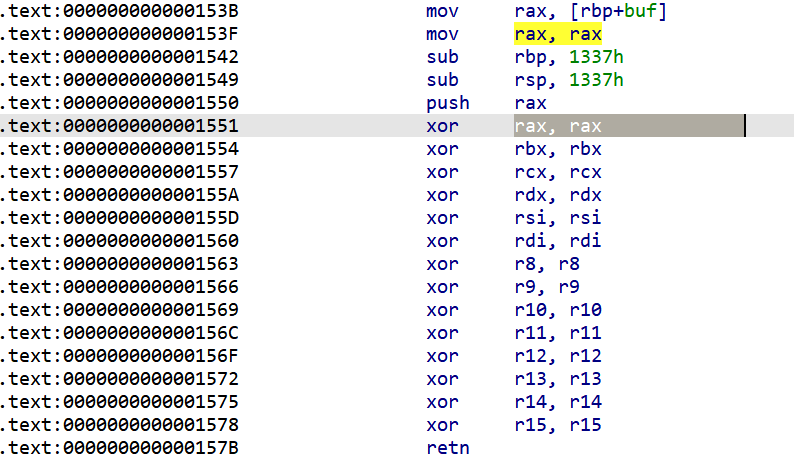
Task: Select address .text:0000000000001557
Action: (x=119, y=172)
